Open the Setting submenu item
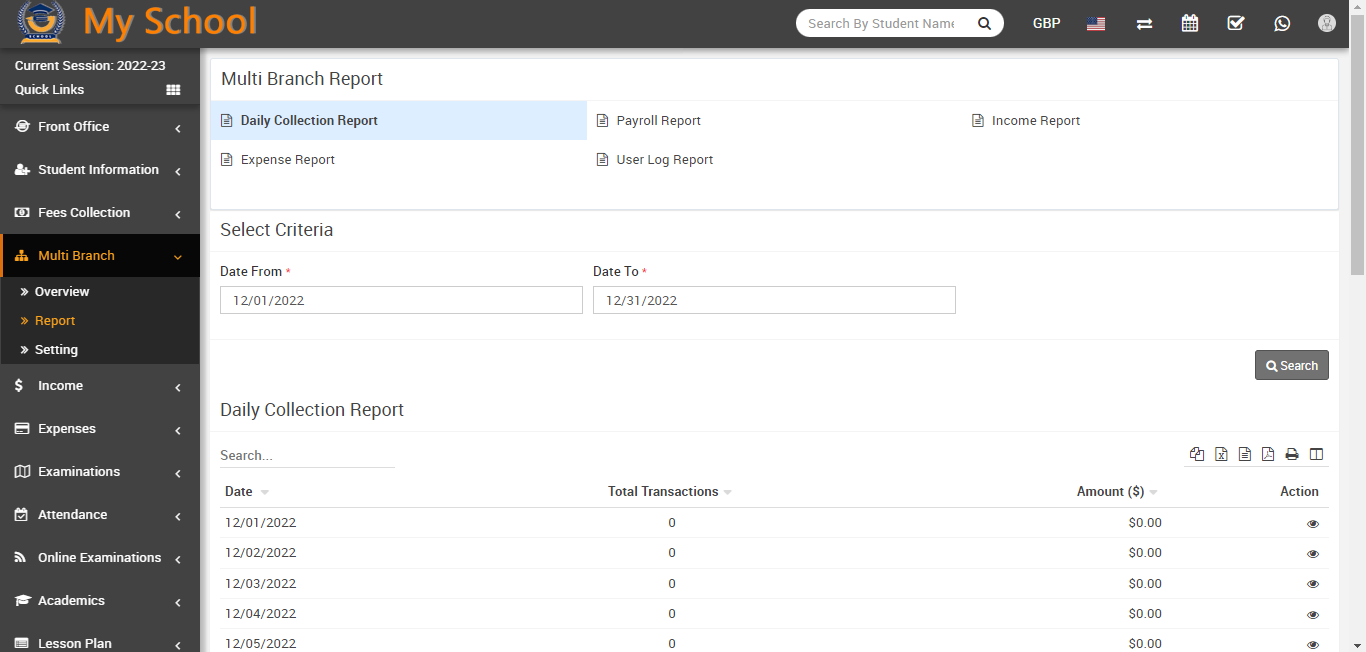 (56, 350)
